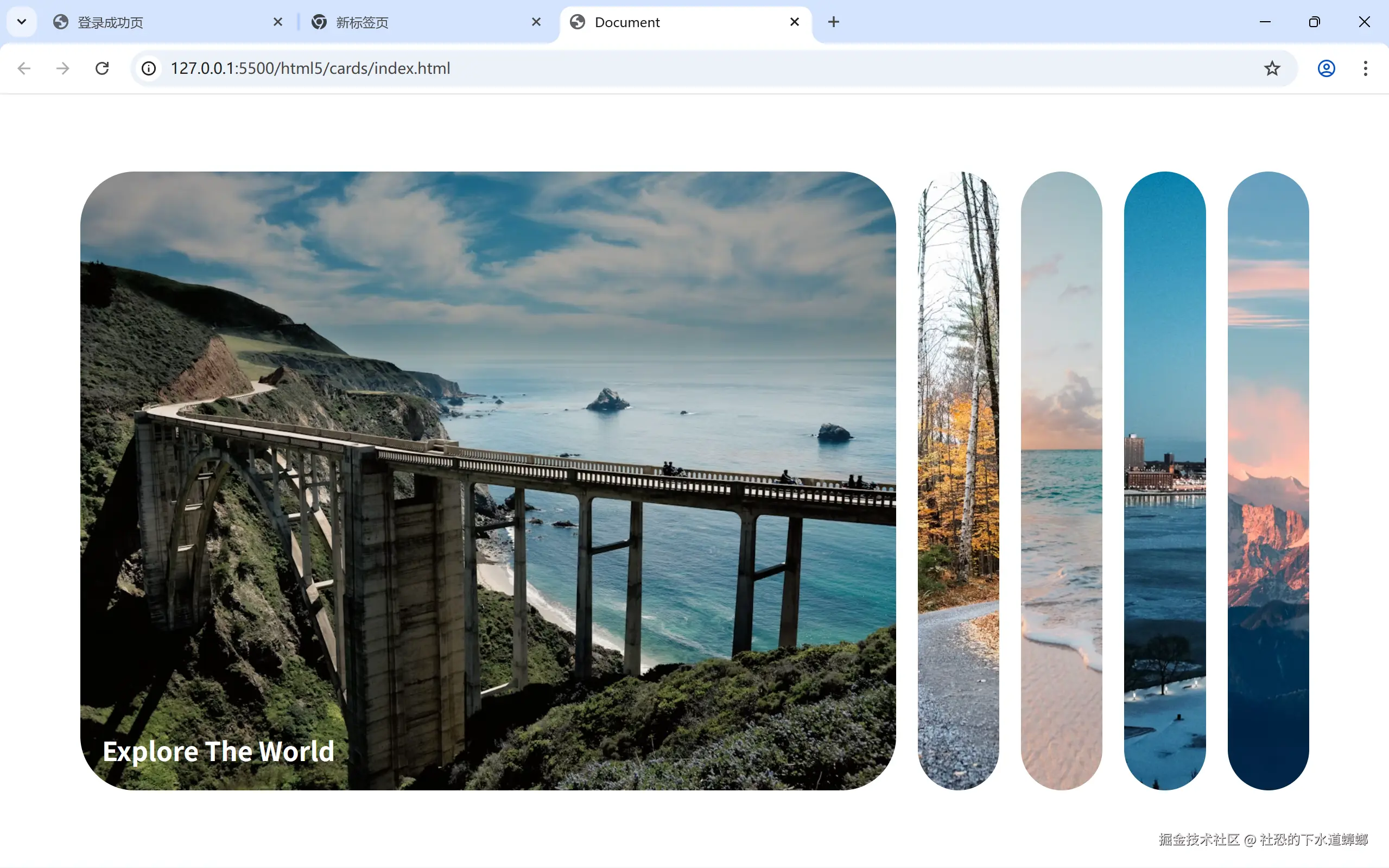Viewport: 1389px width, 868px height.
Task: Click the browser back arrow
Action: [x=23, y=68]
